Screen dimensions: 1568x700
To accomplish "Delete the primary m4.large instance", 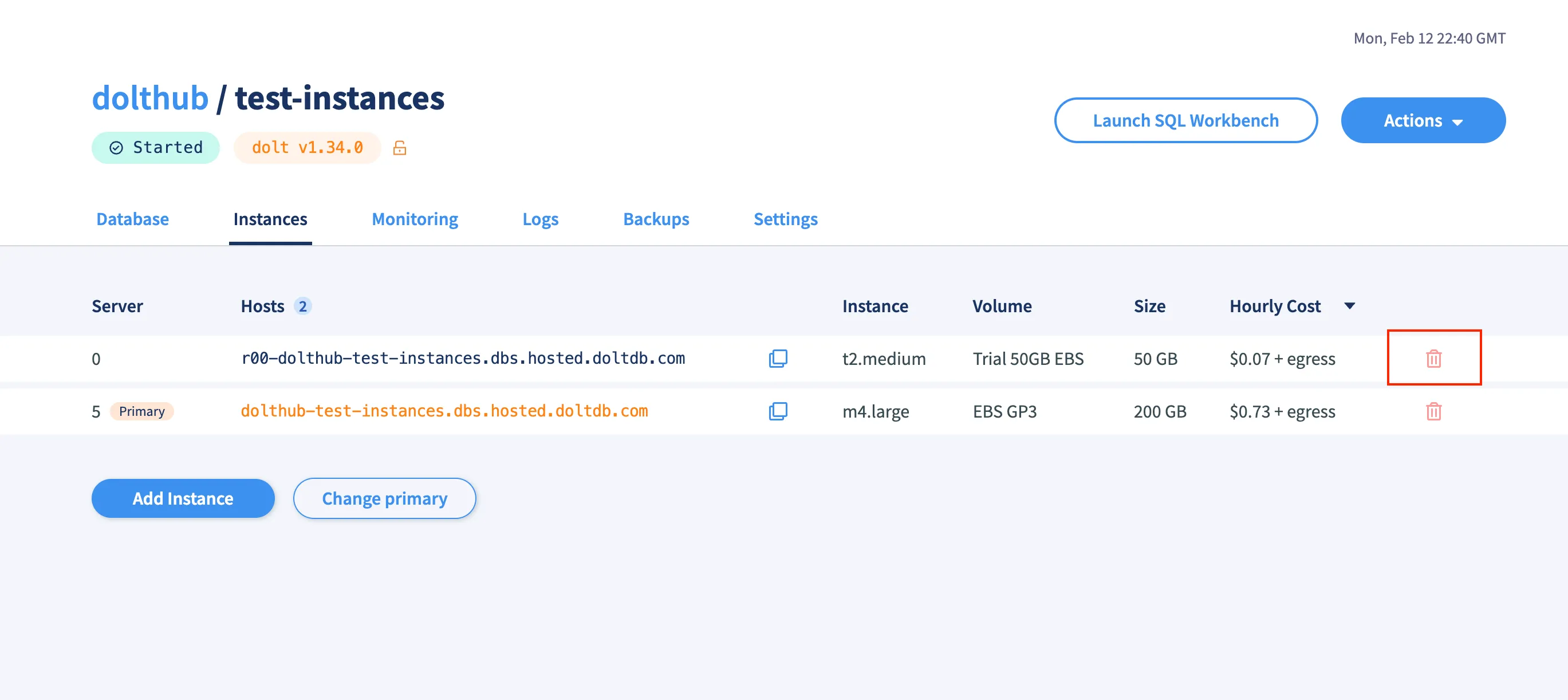I will pyautogui.click(x=1433, y=411).
